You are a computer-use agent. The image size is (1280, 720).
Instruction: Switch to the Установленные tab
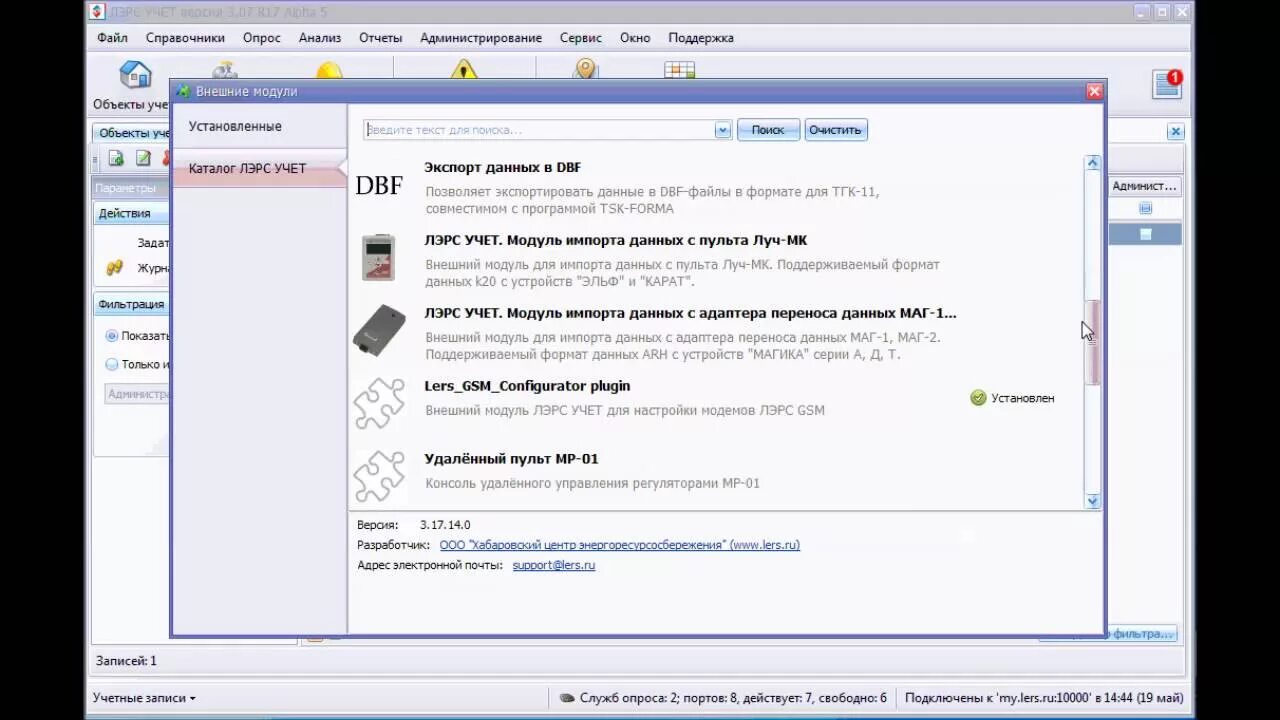coord(259,127)
